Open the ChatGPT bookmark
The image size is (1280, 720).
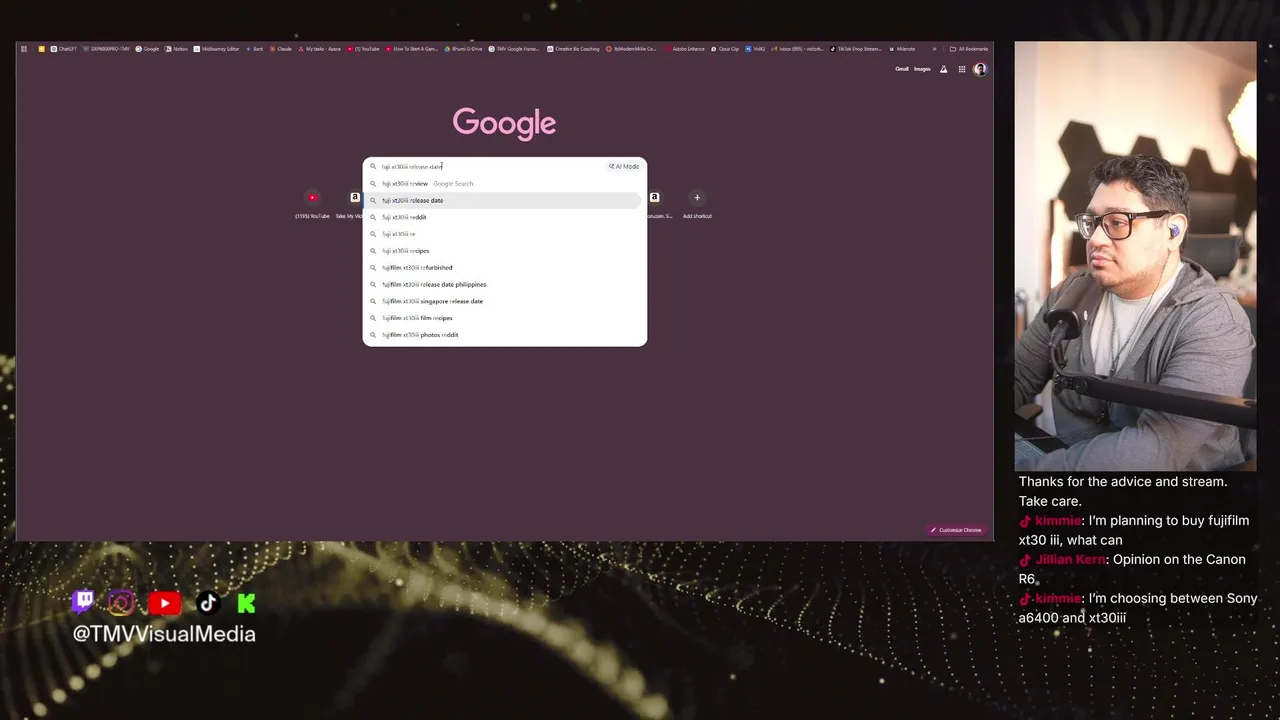click(64, 49)
